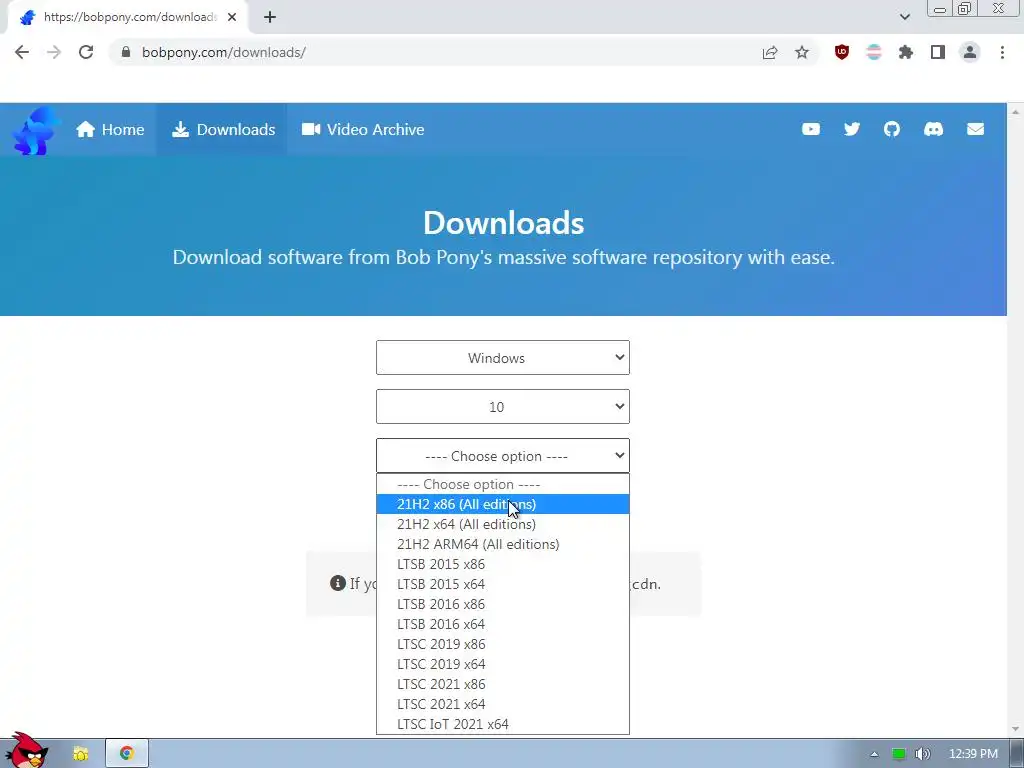Click the share page icon in address bar
The width and height of the screenshot is (1024, 768).
coord(770,52)
